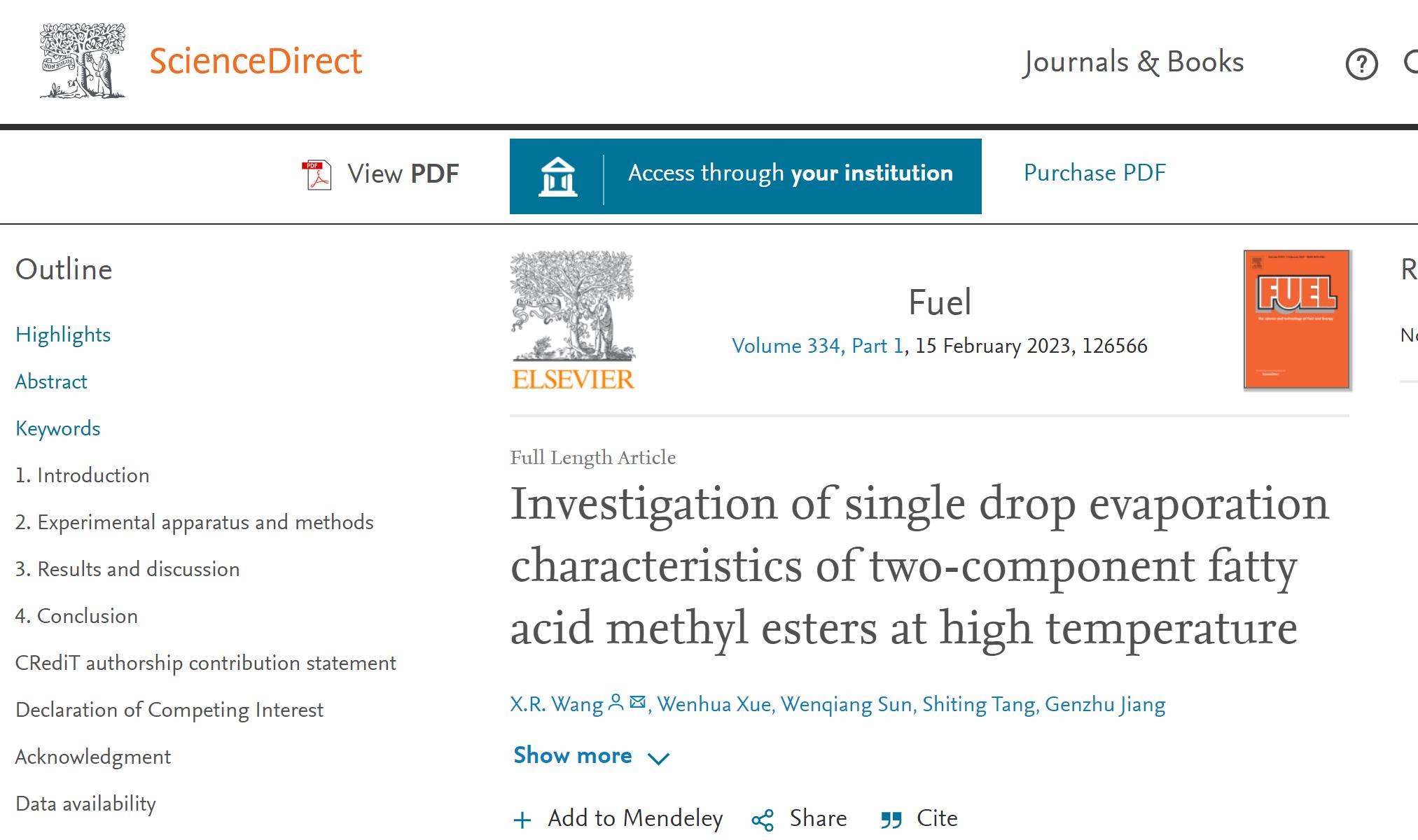The height and width of the screenshot is (840, 1418).
Task: Jump to Highlights in the outline
Action: [63, 335]
